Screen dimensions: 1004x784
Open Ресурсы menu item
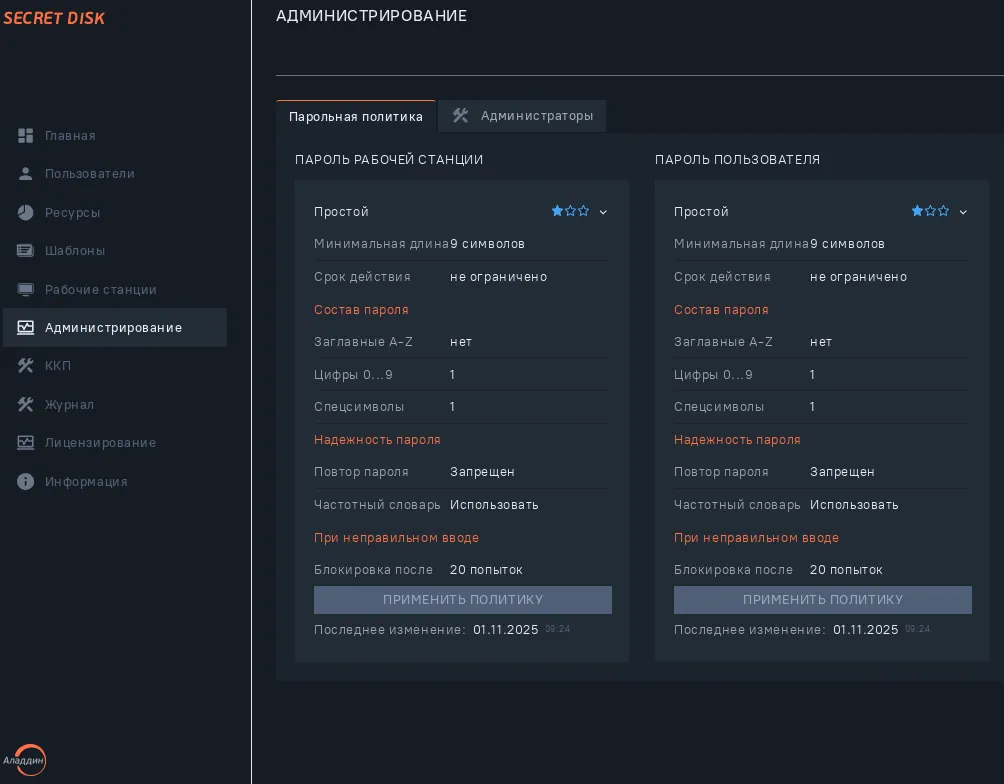click(x=72, y=213)
